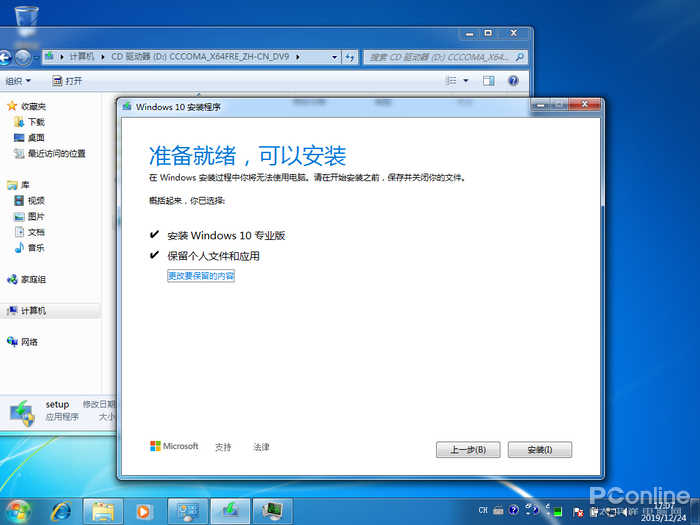Open 文档 documents library
The height and width of the screenshot is (525, 700).
point(29,232)
